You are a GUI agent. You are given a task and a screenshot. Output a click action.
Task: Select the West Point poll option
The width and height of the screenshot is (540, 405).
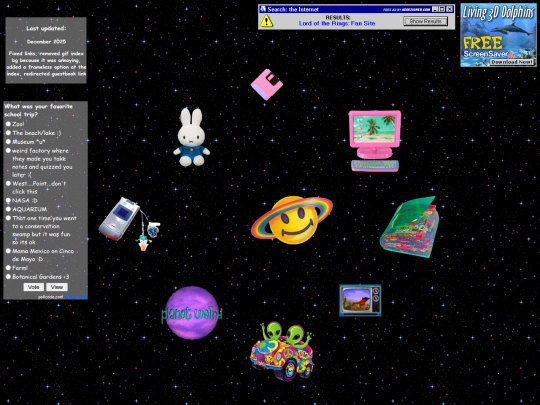point(8,184)
